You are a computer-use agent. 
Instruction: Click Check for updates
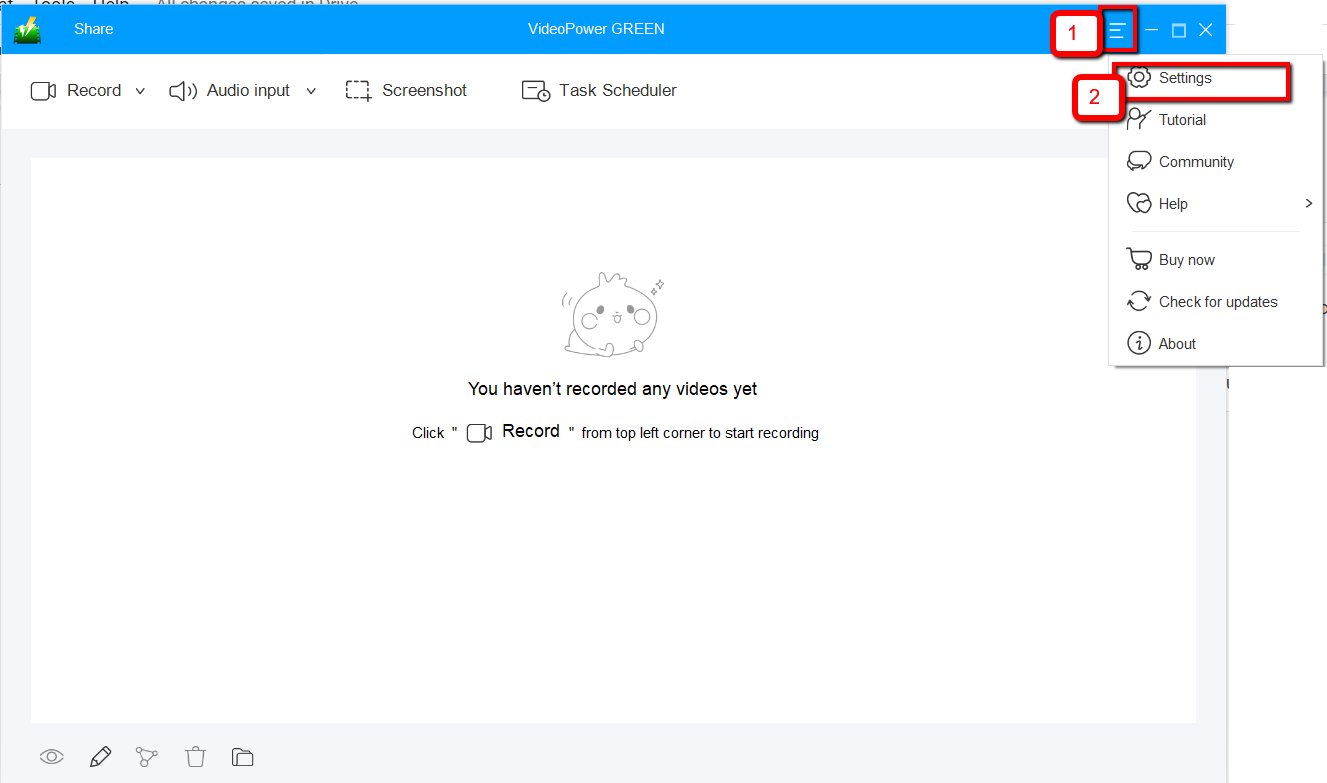[1217, 301]
